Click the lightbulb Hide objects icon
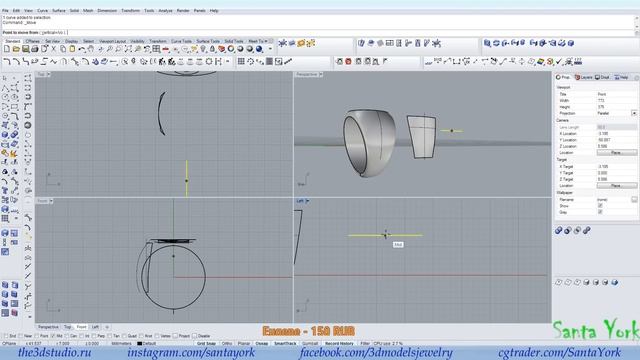Viewport: 640px width, 360px height. tap(203, 49)
